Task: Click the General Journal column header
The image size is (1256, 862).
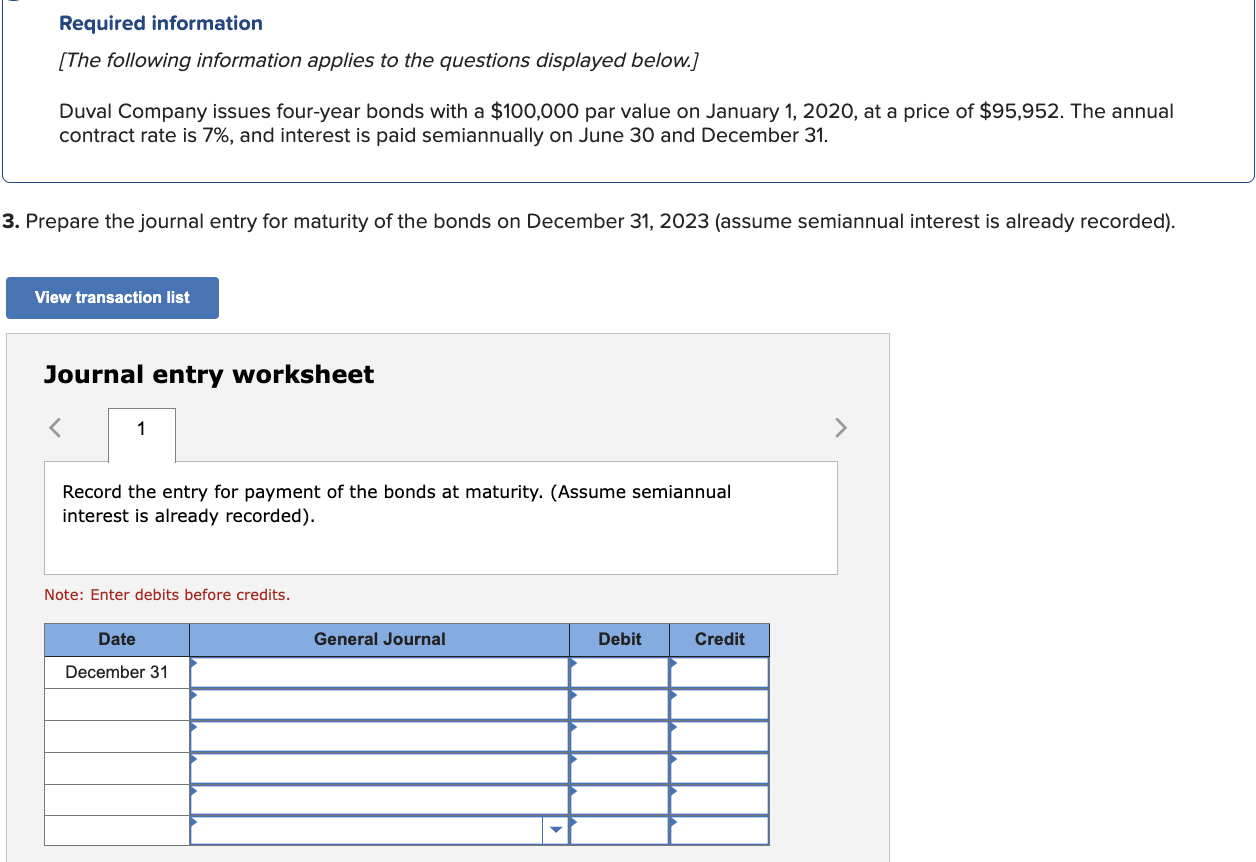Action: pos(379,639)
